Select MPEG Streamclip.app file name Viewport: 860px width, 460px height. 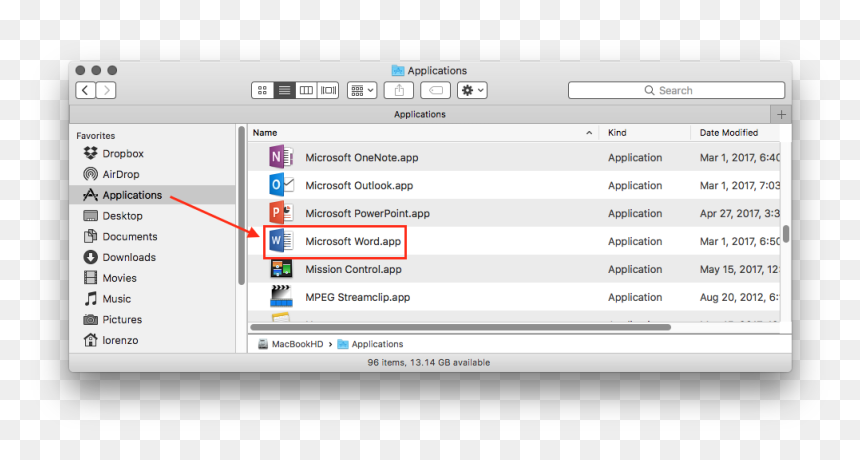click(358, 298)
